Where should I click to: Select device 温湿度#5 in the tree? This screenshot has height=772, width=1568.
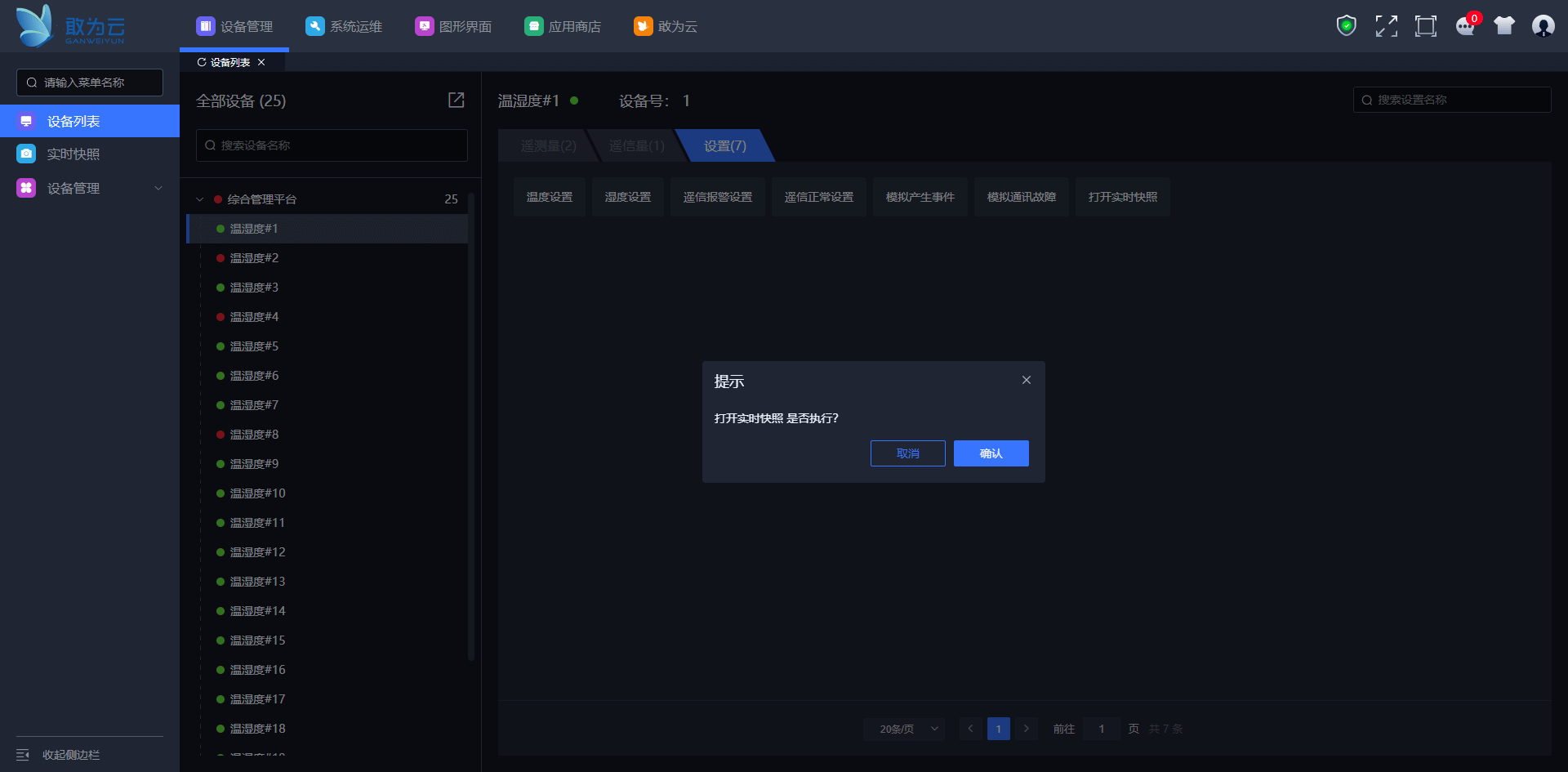click(254, 346)
